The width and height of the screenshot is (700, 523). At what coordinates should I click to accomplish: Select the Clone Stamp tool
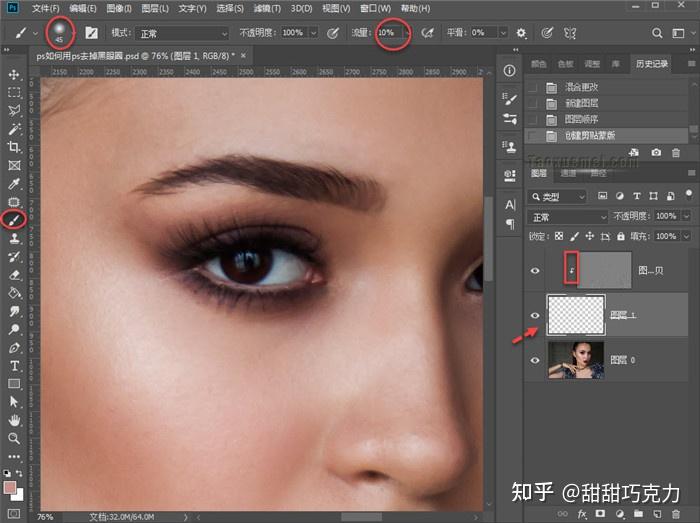pyautogui.click(x=14, y=238)
